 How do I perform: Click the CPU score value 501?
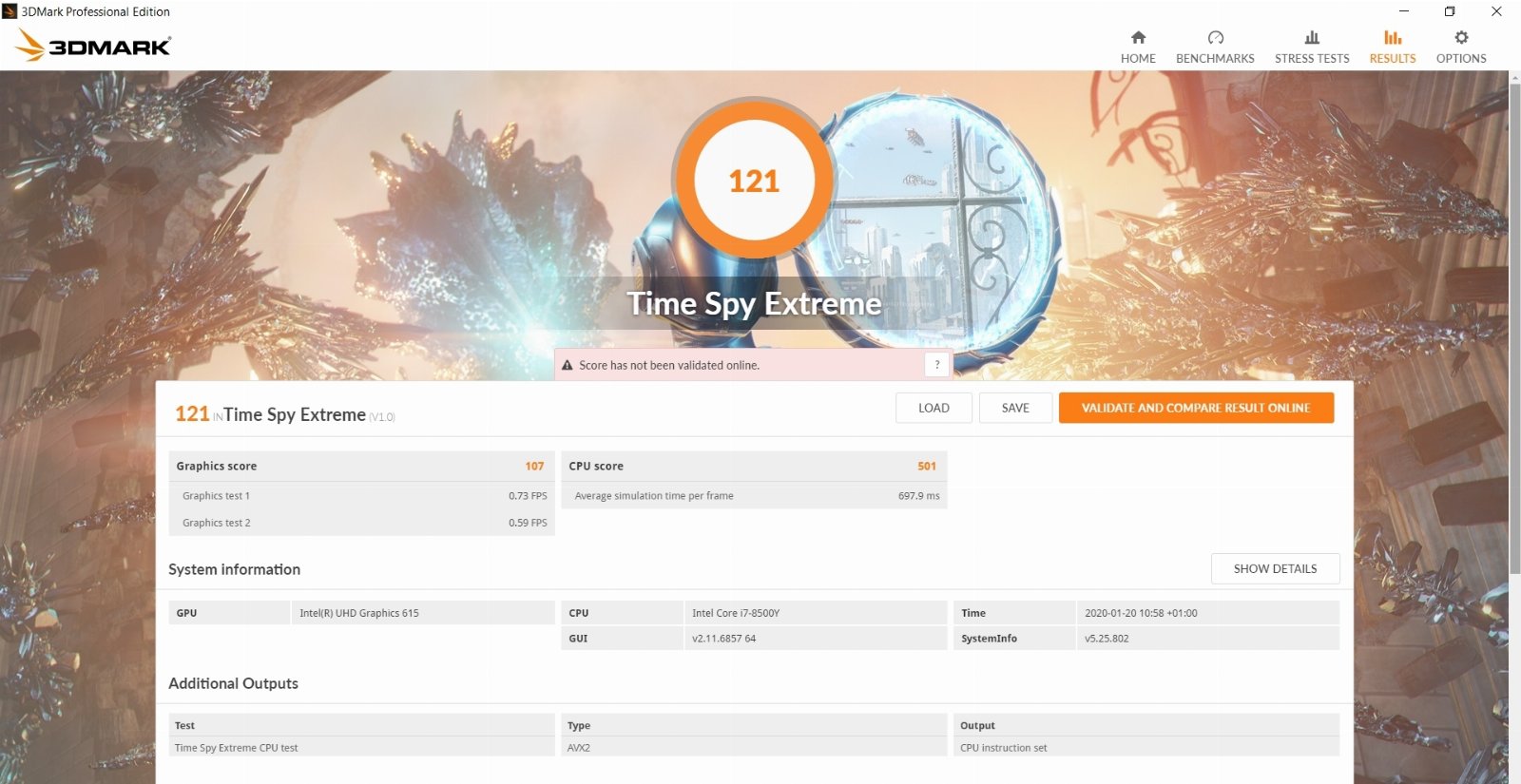(x=927, y=466)
